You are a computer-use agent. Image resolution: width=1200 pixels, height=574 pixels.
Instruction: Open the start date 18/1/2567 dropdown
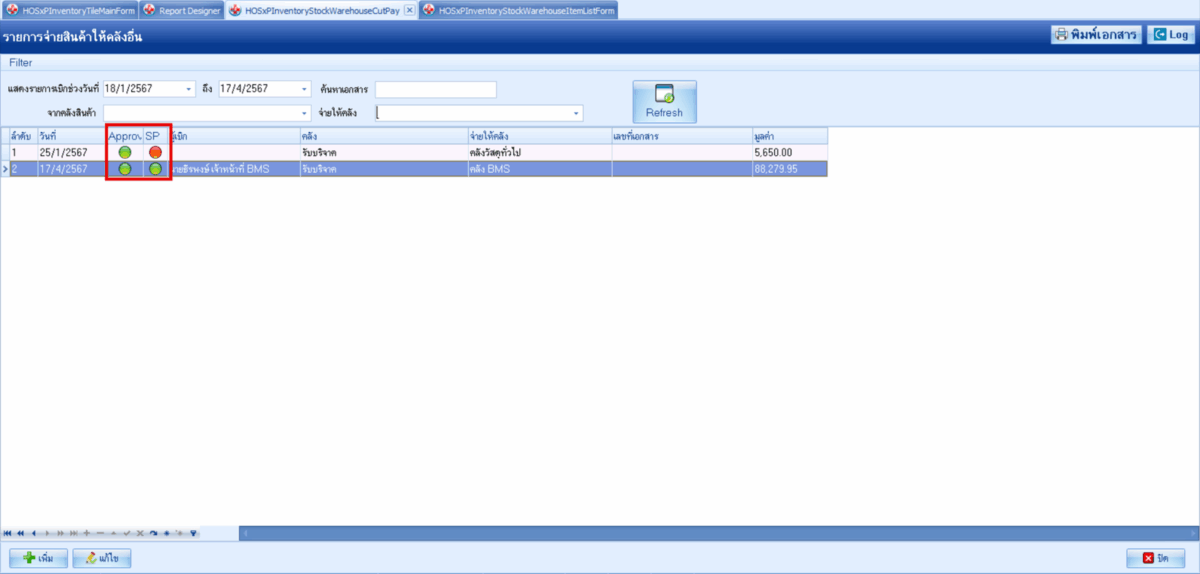coord(189,89)
